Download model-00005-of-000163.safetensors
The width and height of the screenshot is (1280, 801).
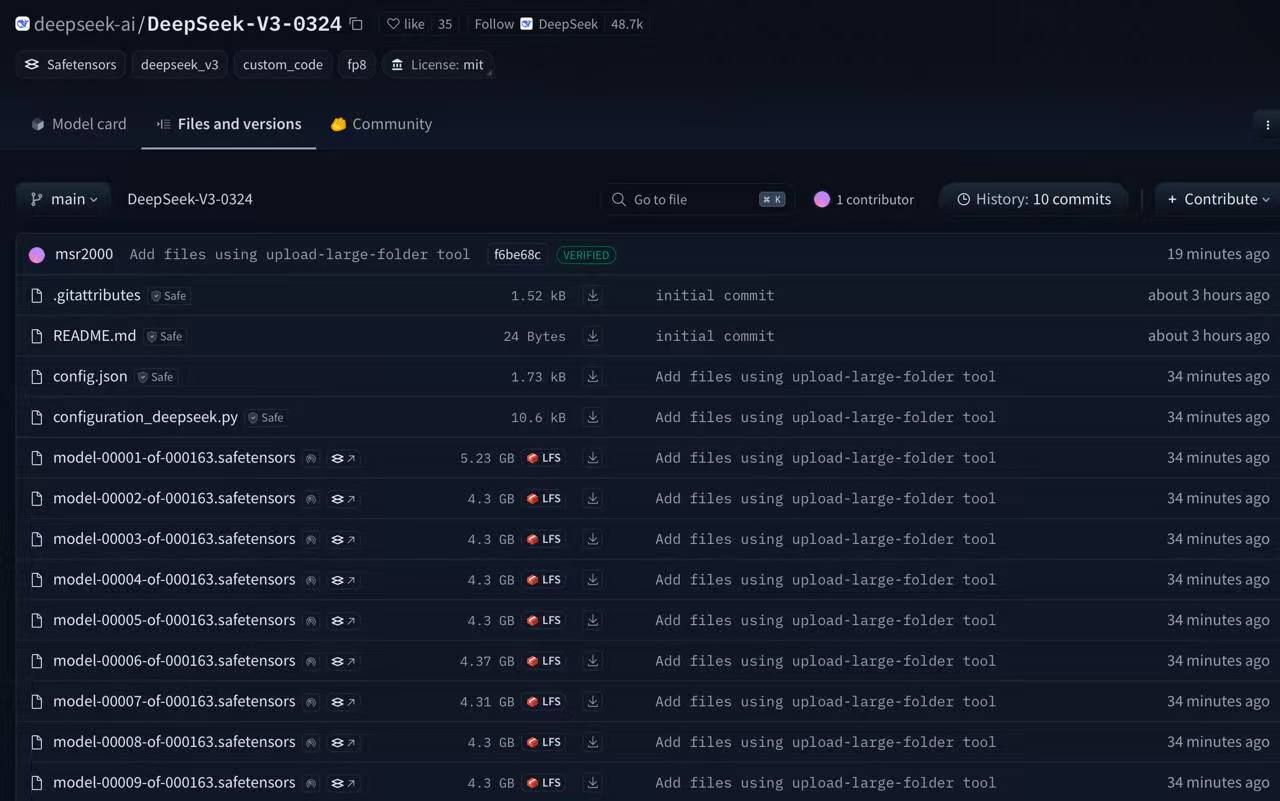click(593, 620)
